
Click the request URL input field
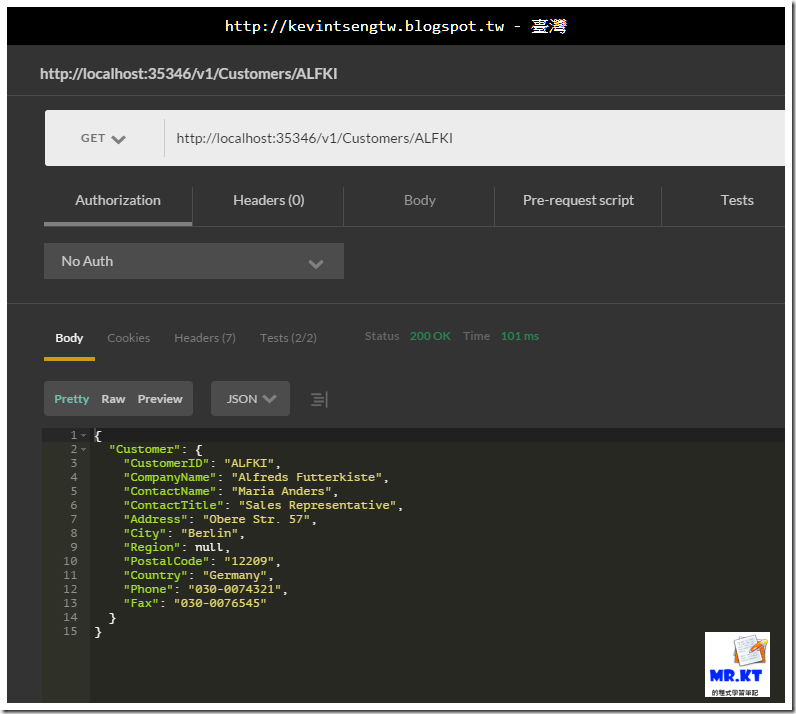tap(474, 138)
